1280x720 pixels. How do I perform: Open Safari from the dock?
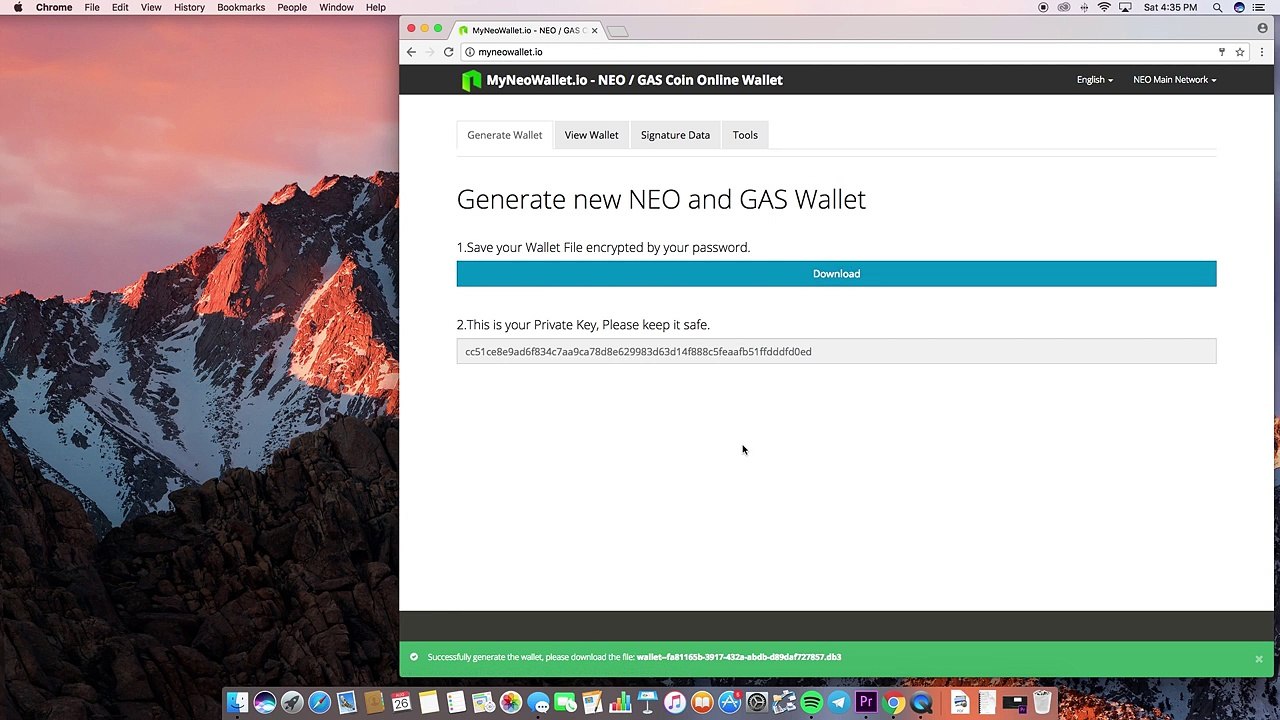tap(319, 703)
